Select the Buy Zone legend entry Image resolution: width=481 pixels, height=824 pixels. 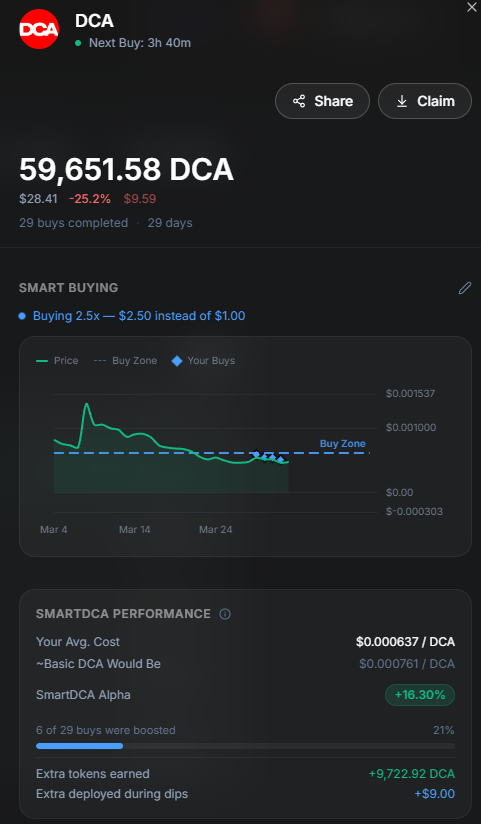tap(125, 360)
